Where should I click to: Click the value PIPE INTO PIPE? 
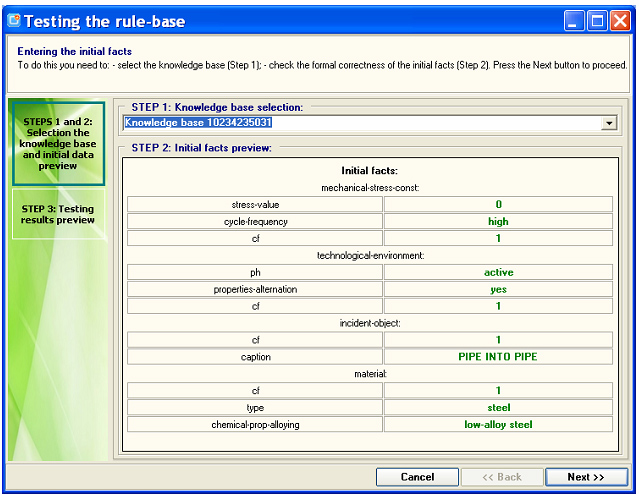pos(498,356)
